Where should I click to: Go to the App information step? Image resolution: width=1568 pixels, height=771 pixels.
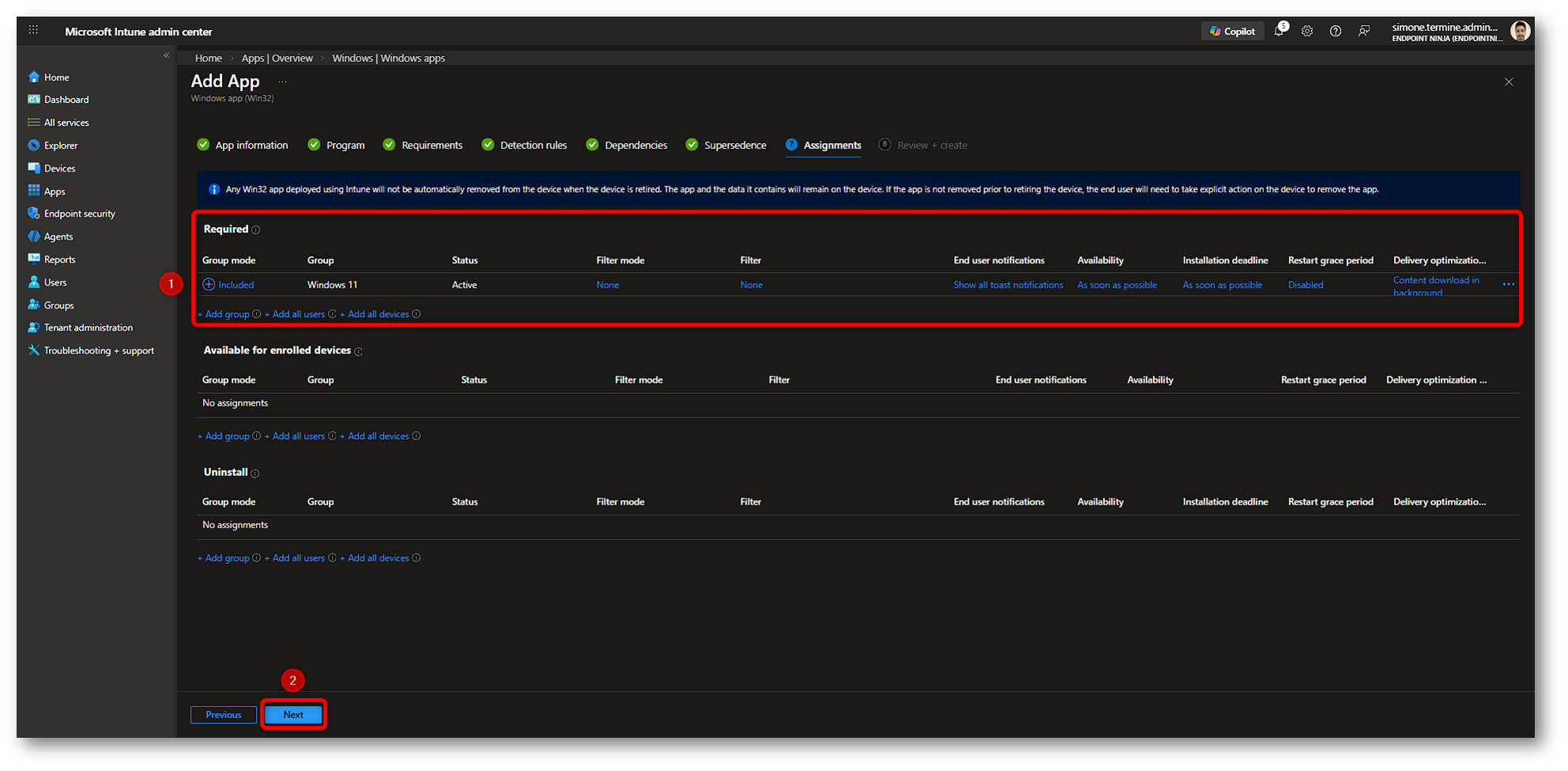tap(251, 146)
